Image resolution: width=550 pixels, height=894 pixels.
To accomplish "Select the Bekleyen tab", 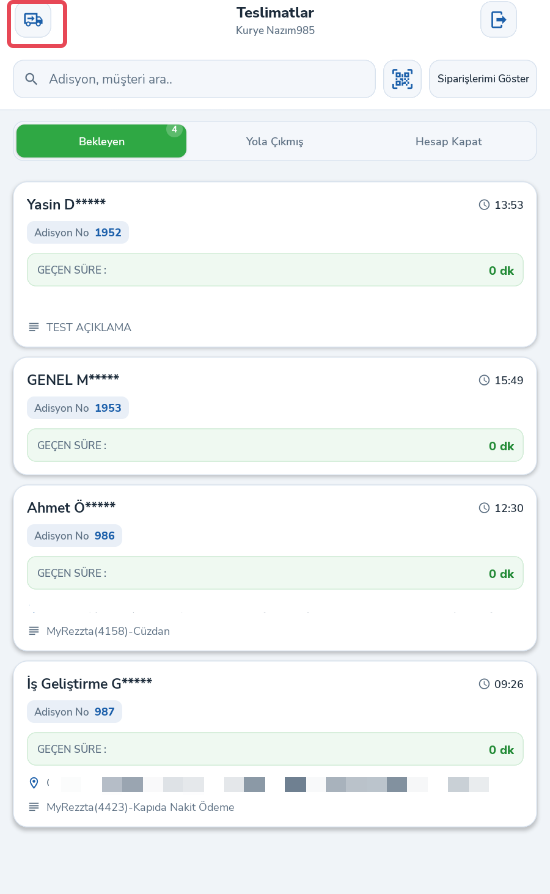I will tap(101, 141).
